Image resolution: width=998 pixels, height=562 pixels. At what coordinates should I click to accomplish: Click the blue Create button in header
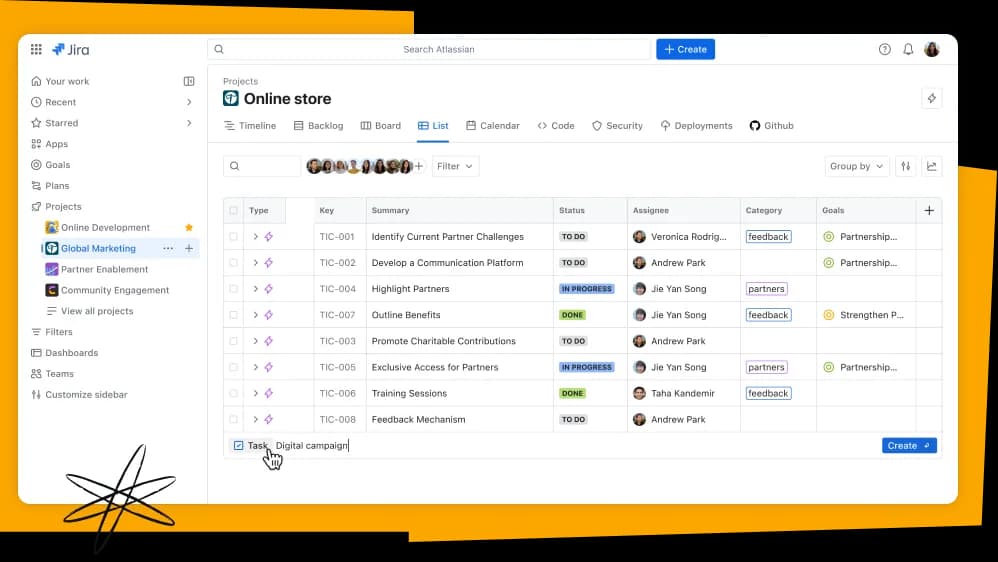(x=685, y=49)
